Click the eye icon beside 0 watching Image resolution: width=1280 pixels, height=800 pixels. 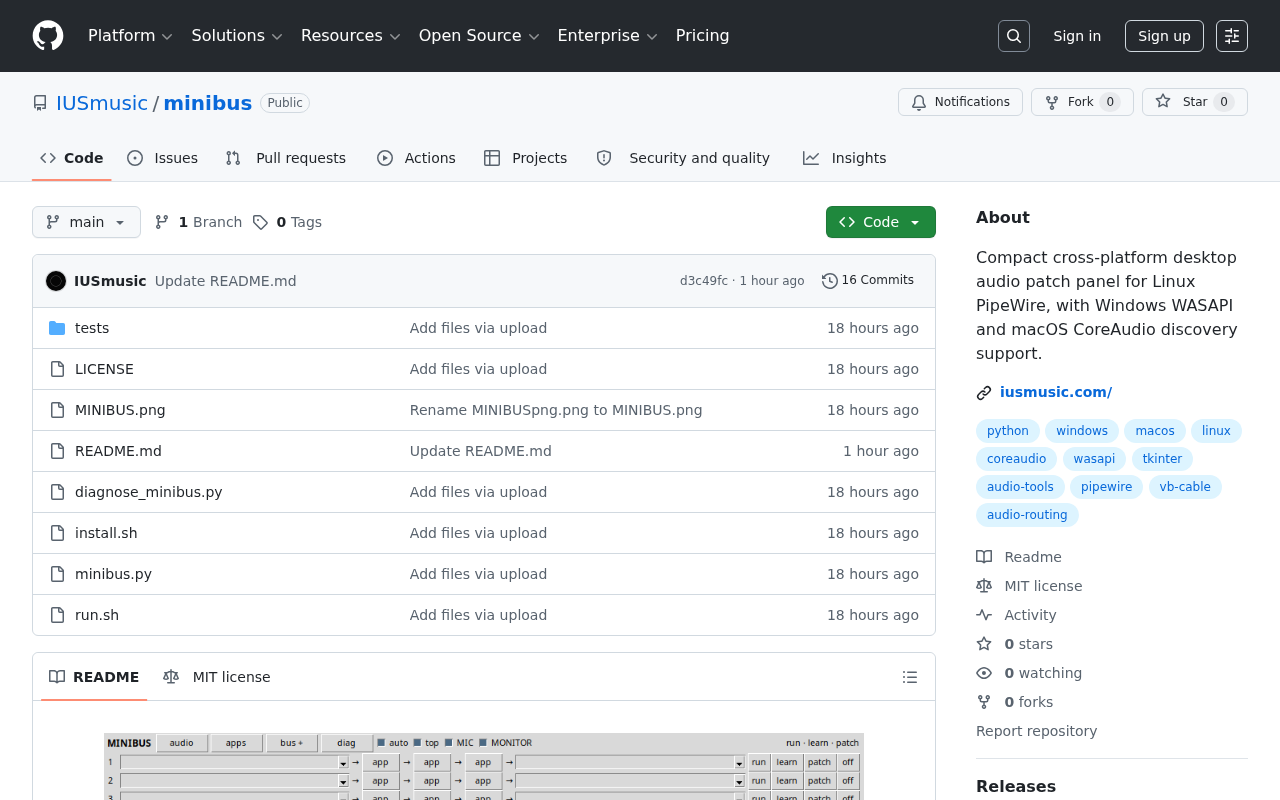click(984, 673)
